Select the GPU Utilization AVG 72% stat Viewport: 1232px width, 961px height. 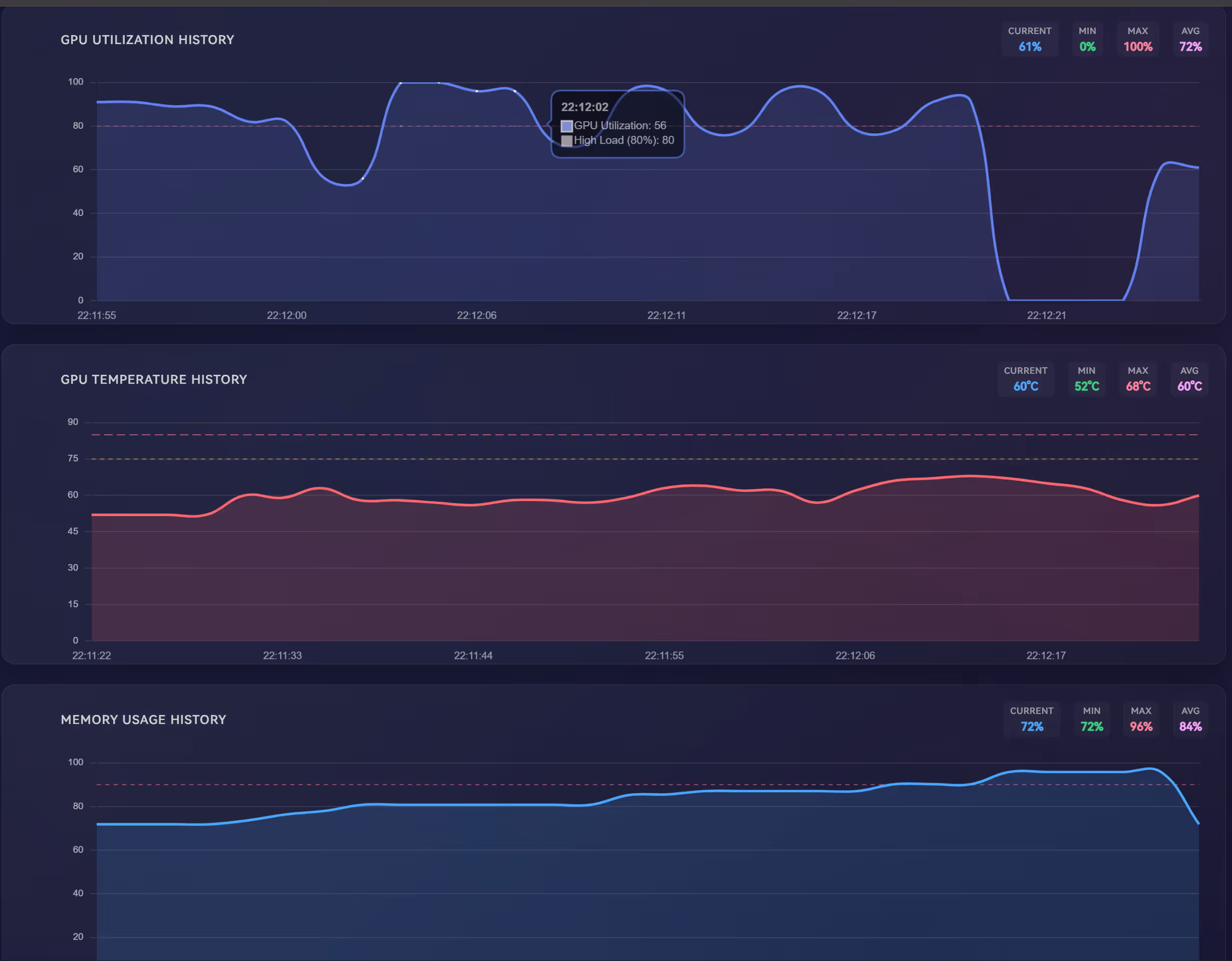point(1190,40)
